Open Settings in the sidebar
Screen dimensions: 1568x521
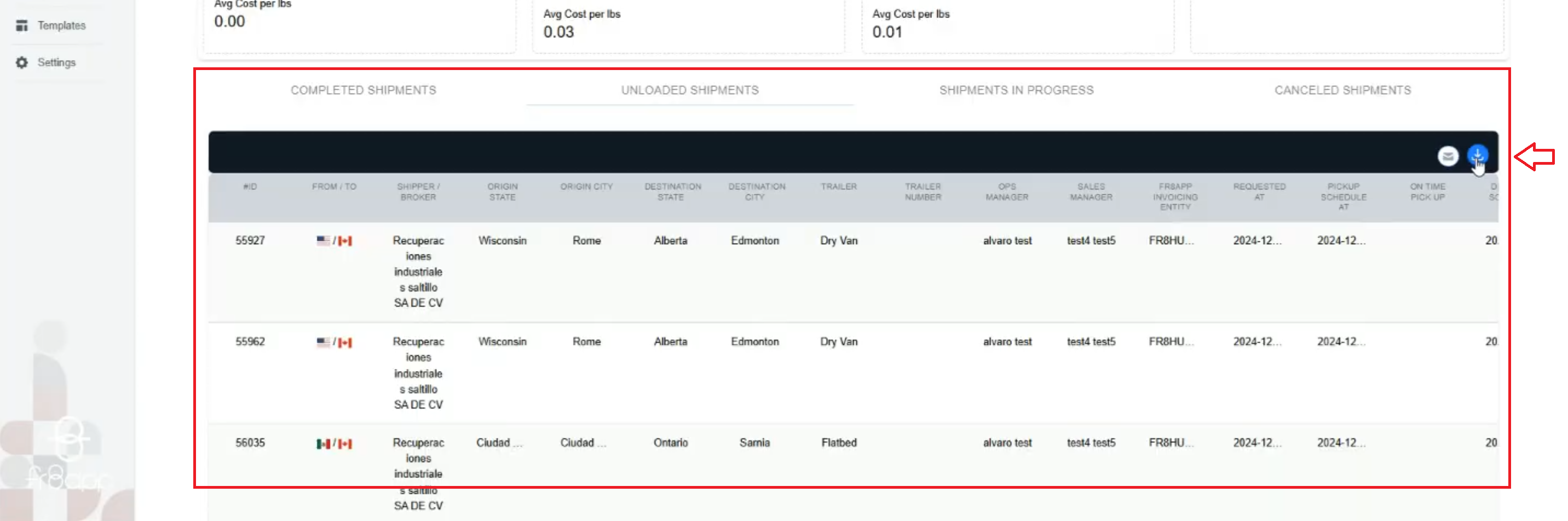pos(56,63)
